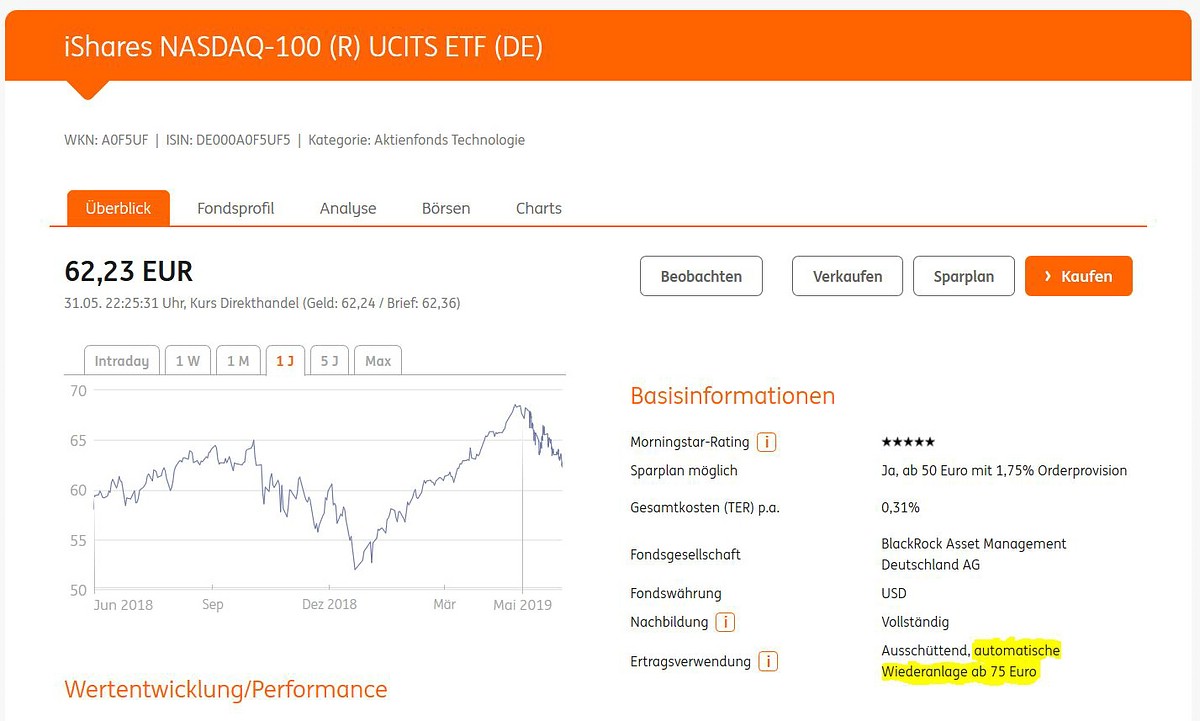Click the orange Kaufen button

click(1078, 276)
